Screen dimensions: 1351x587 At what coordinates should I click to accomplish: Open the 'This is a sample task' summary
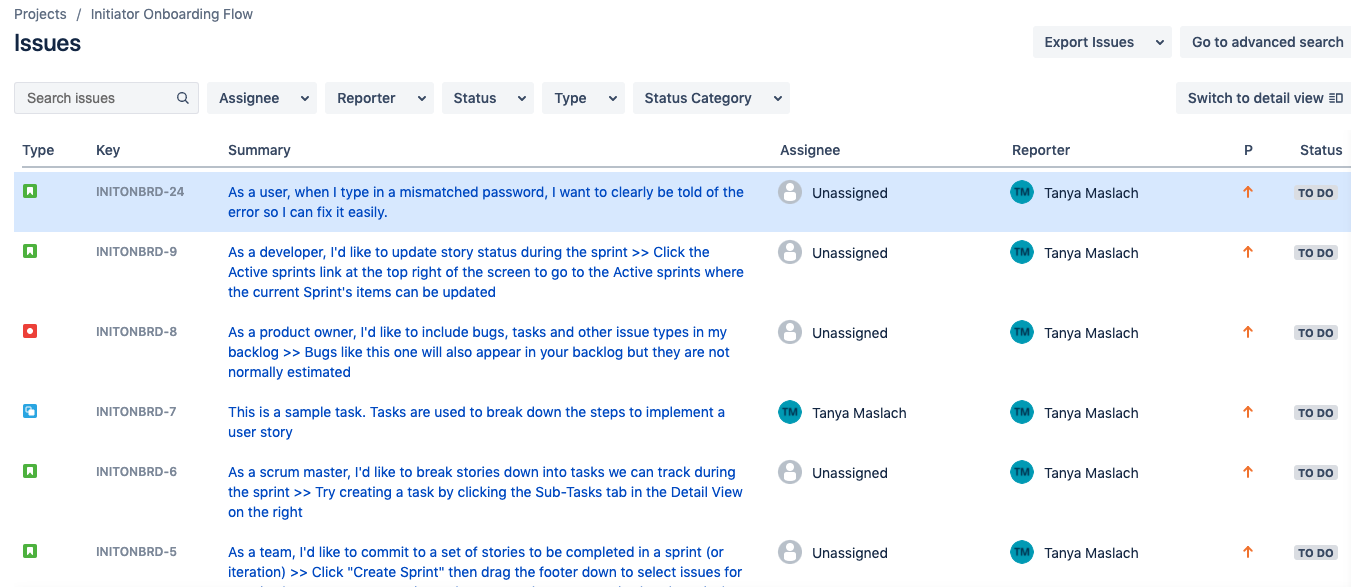coord(477,422)
